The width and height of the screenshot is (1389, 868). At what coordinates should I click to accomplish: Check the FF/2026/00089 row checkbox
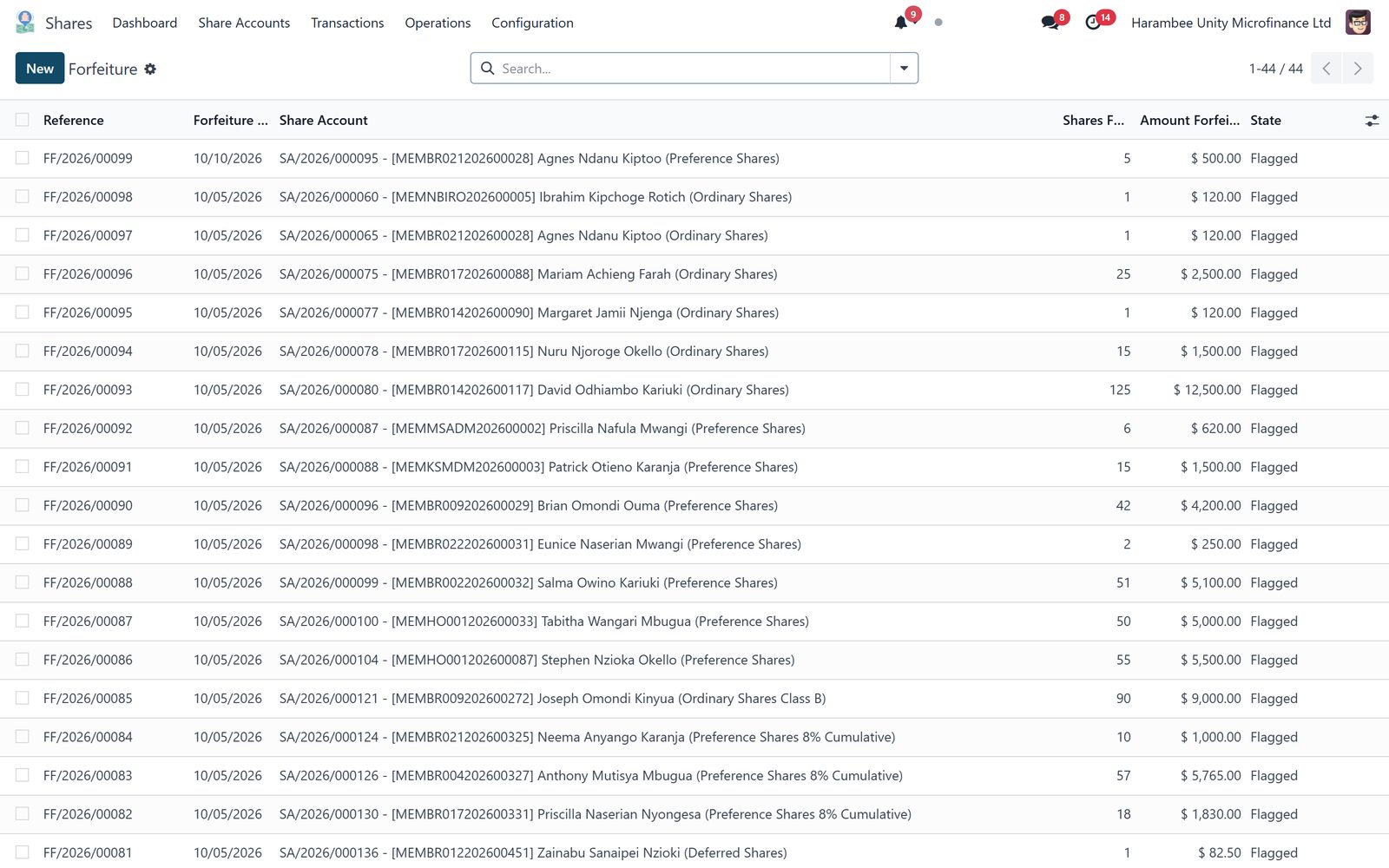pos(23,543)
